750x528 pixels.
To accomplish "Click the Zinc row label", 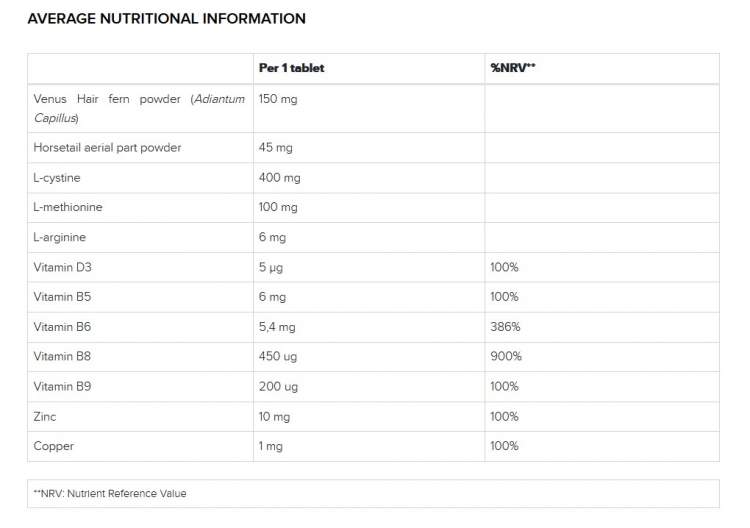I will 46,416.
